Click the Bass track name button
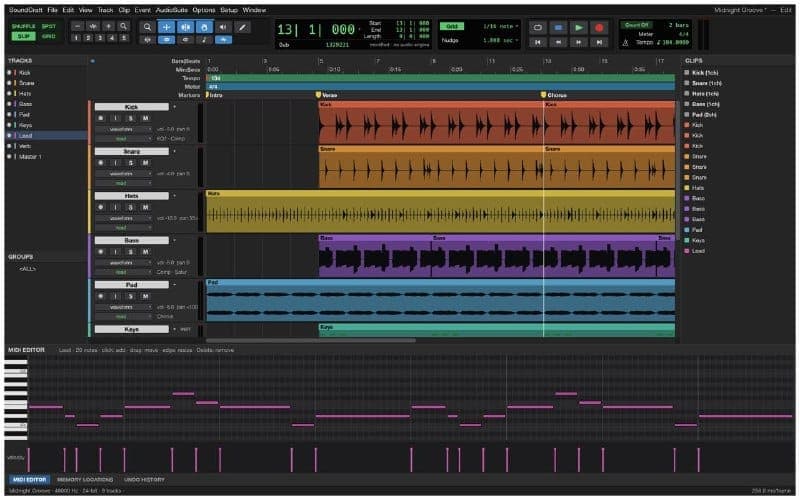 [x=132, y=240]
